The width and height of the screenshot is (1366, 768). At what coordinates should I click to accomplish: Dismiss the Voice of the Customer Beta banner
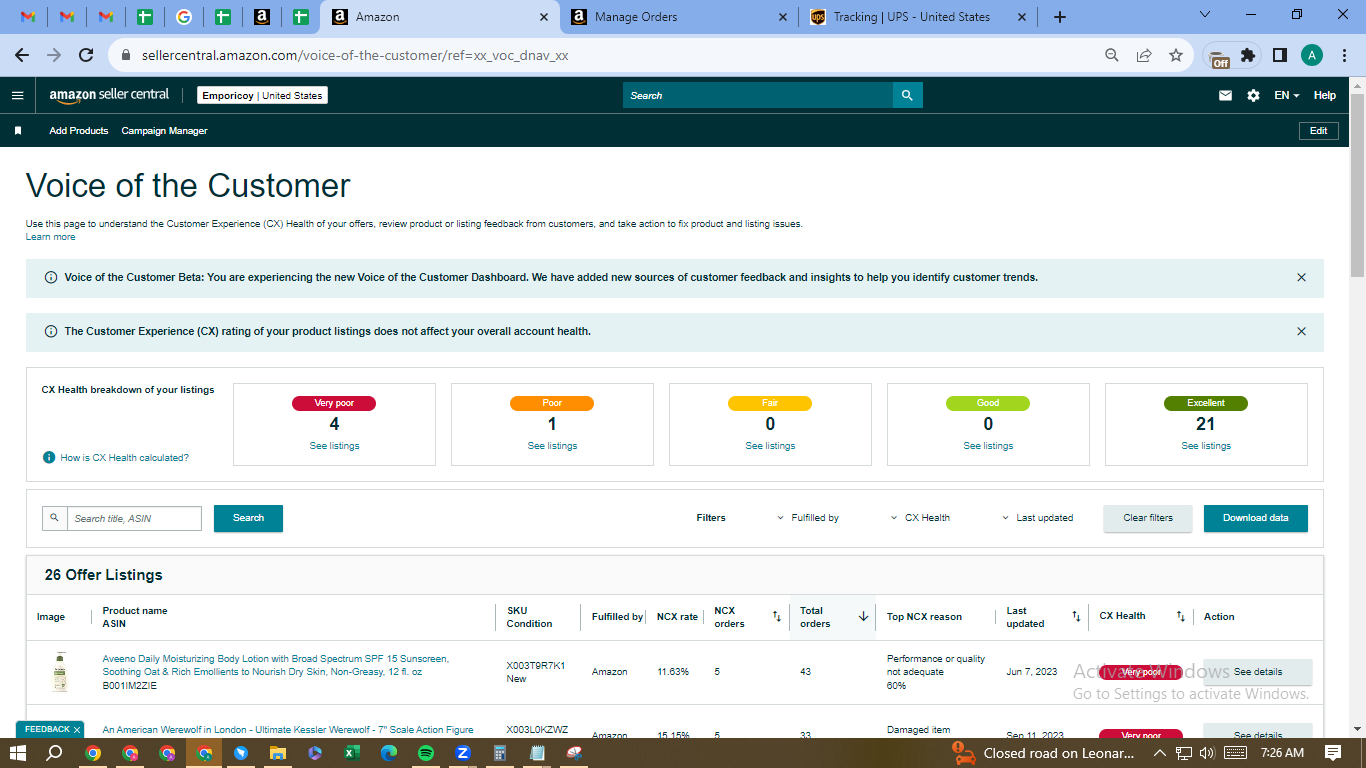pos(1301,277)
